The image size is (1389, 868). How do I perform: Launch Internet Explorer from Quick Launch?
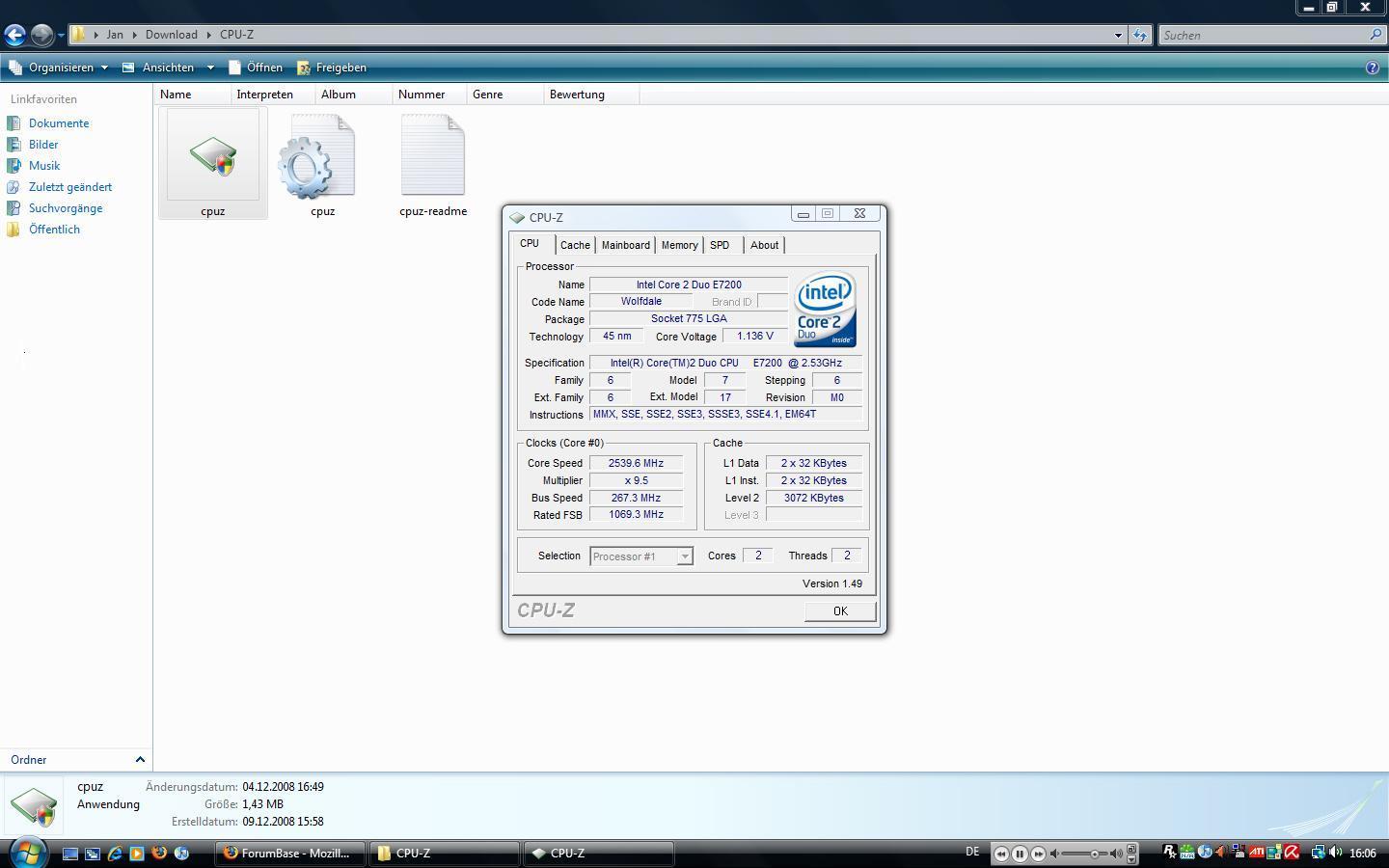(x=115, y=854)
